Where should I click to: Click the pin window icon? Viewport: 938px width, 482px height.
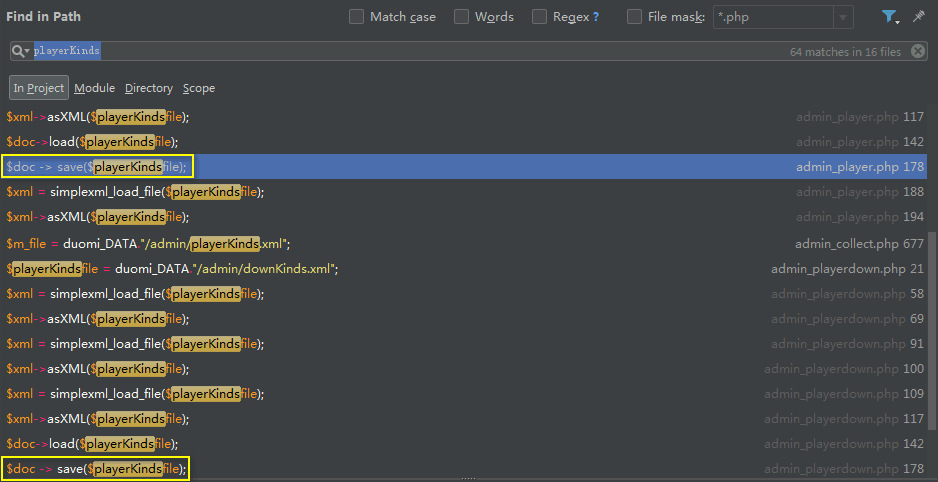click(918, 17)
